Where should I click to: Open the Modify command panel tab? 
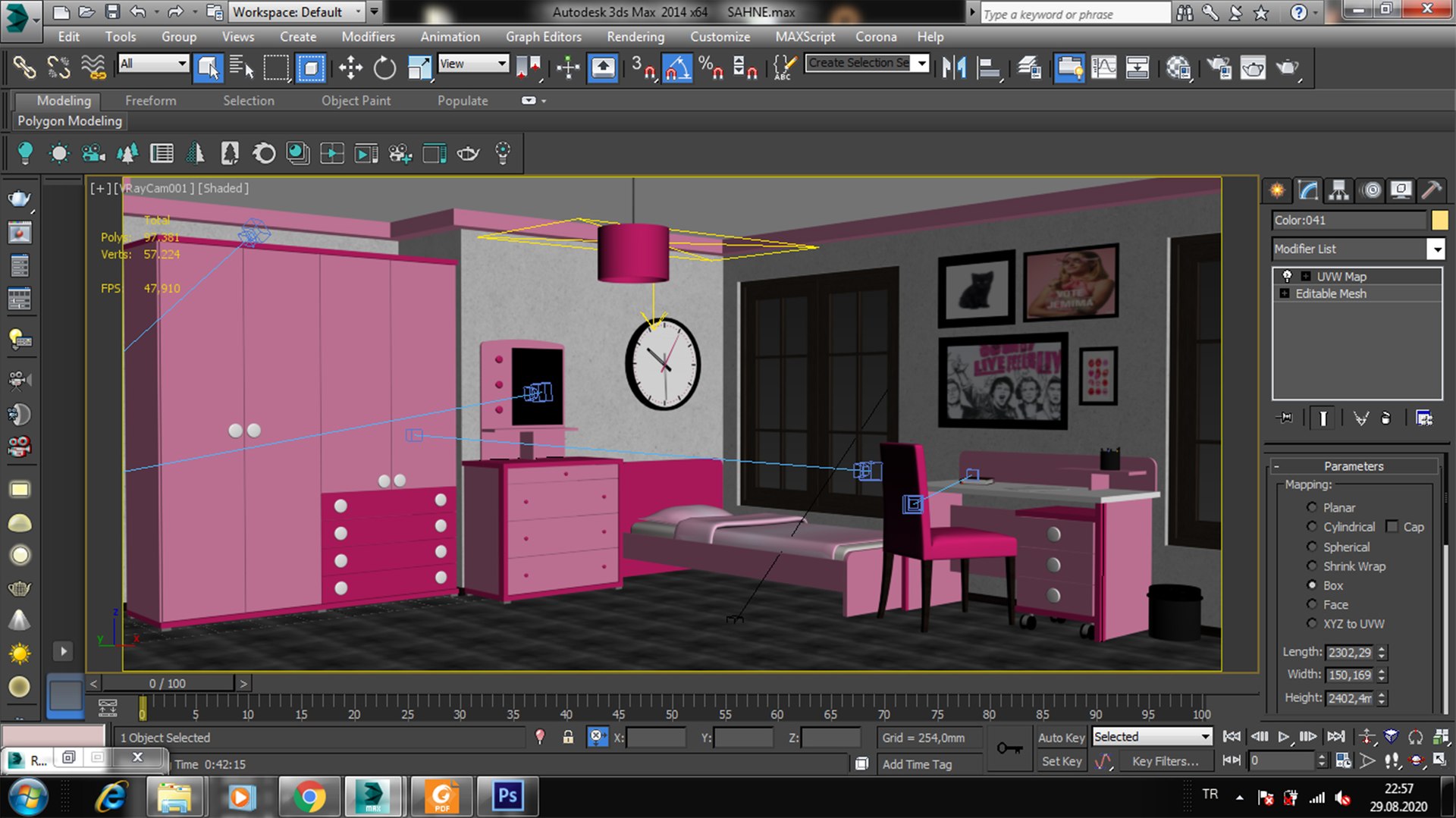1308,190
